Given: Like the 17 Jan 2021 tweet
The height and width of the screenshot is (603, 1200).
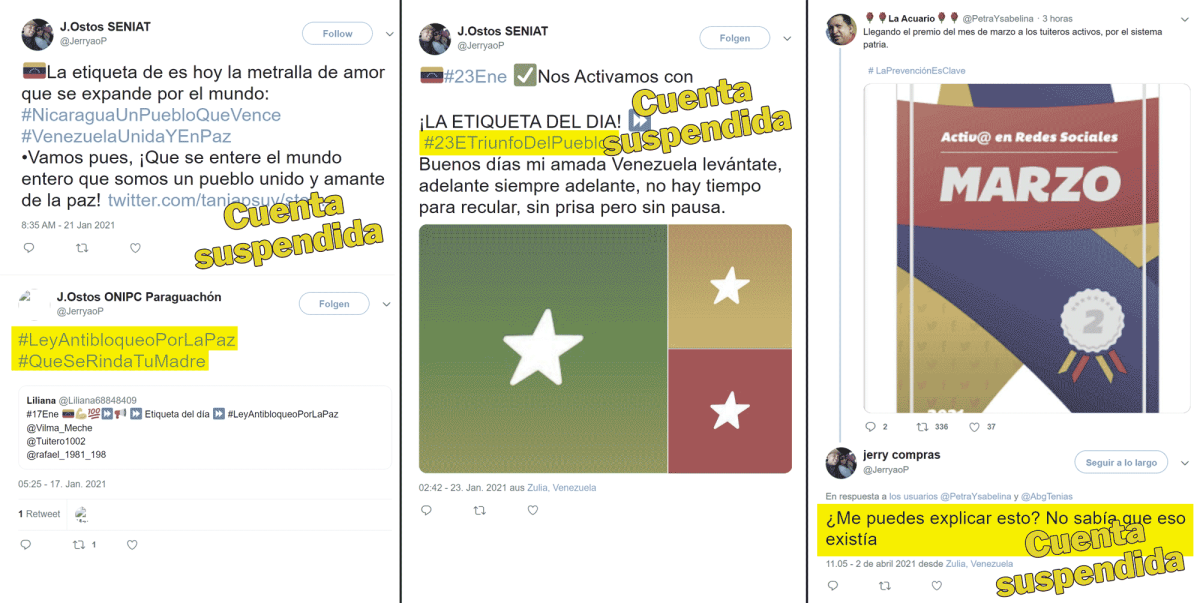Looking at the screenshot, I should (x=132, y=545).
